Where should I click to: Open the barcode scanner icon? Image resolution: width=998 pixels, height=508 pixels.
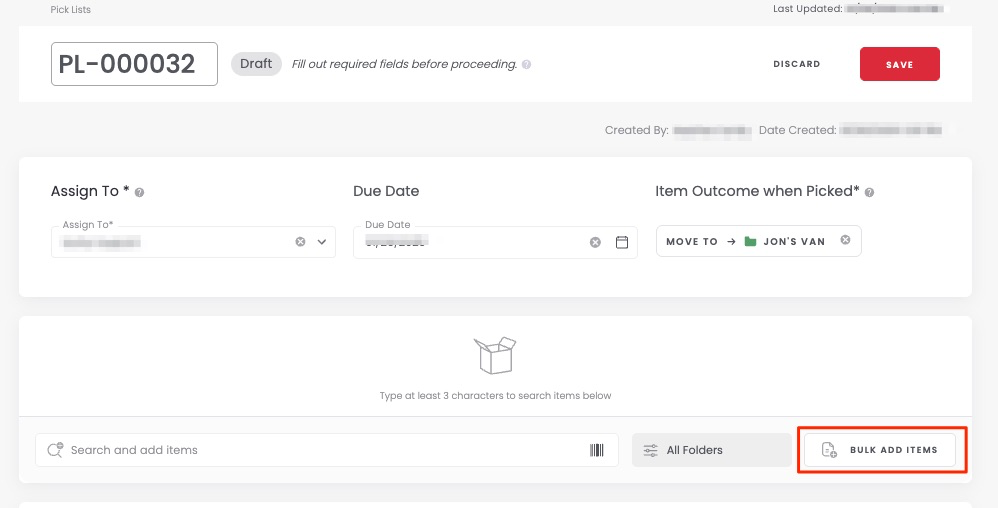597,450
